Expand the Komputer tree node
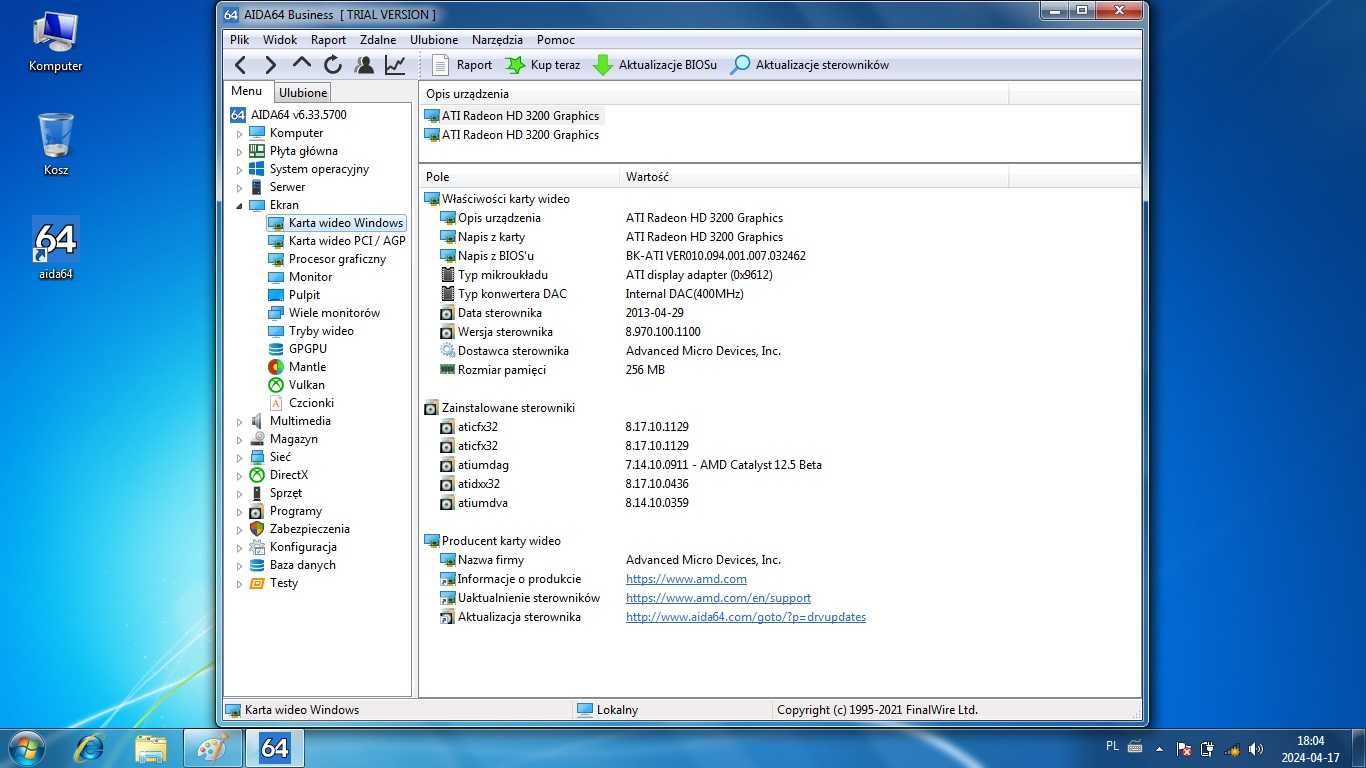The height and width of the screenshot is (768, 1366). tap(239, 134)
